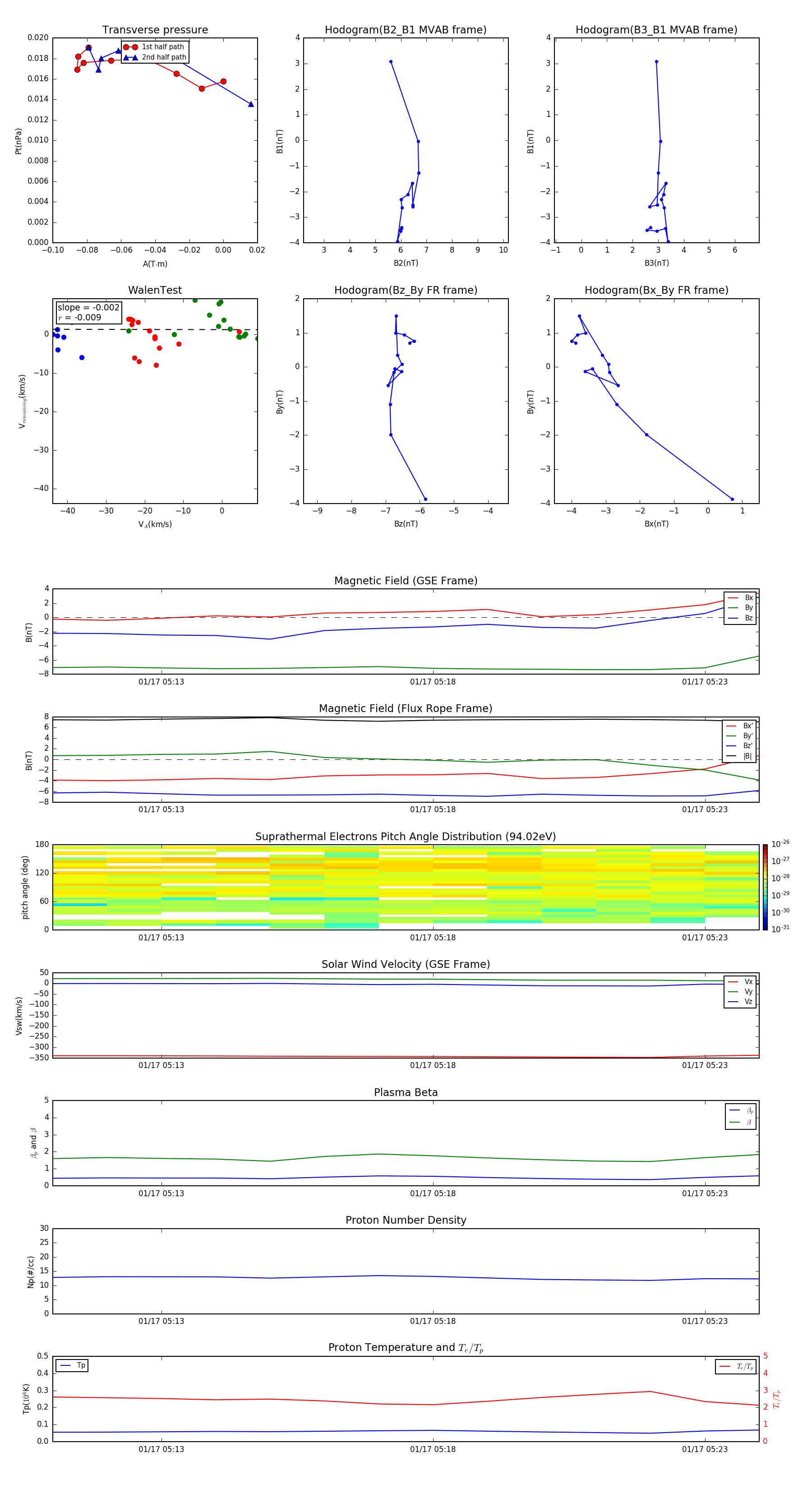The height and width of the screenshot is (1489, 812).
Task: Click the pitch angle colorbar
Action: (765, 887)
